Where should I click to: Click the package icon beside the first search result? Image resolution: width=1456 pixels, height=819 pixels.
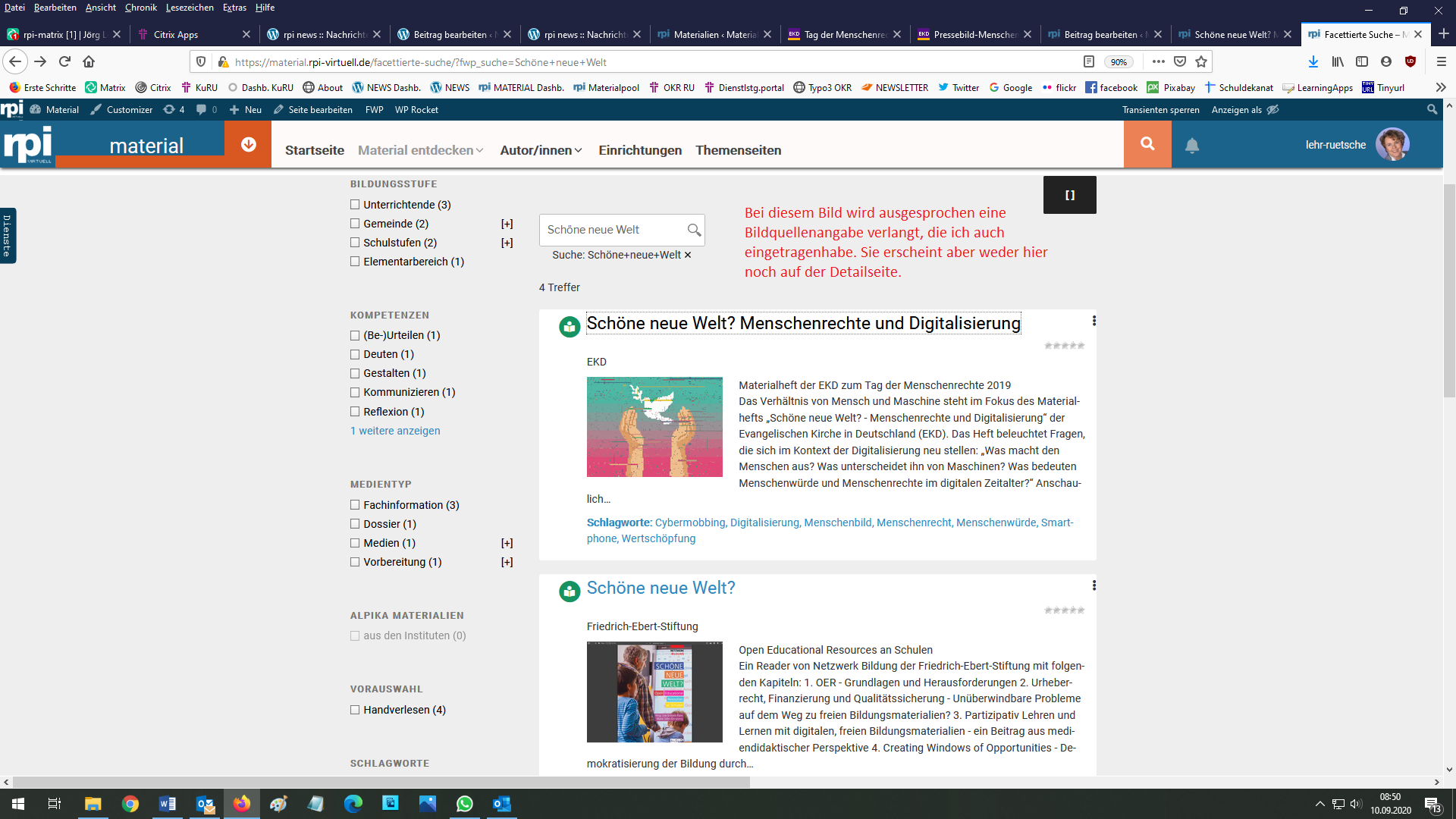[570, 327]
